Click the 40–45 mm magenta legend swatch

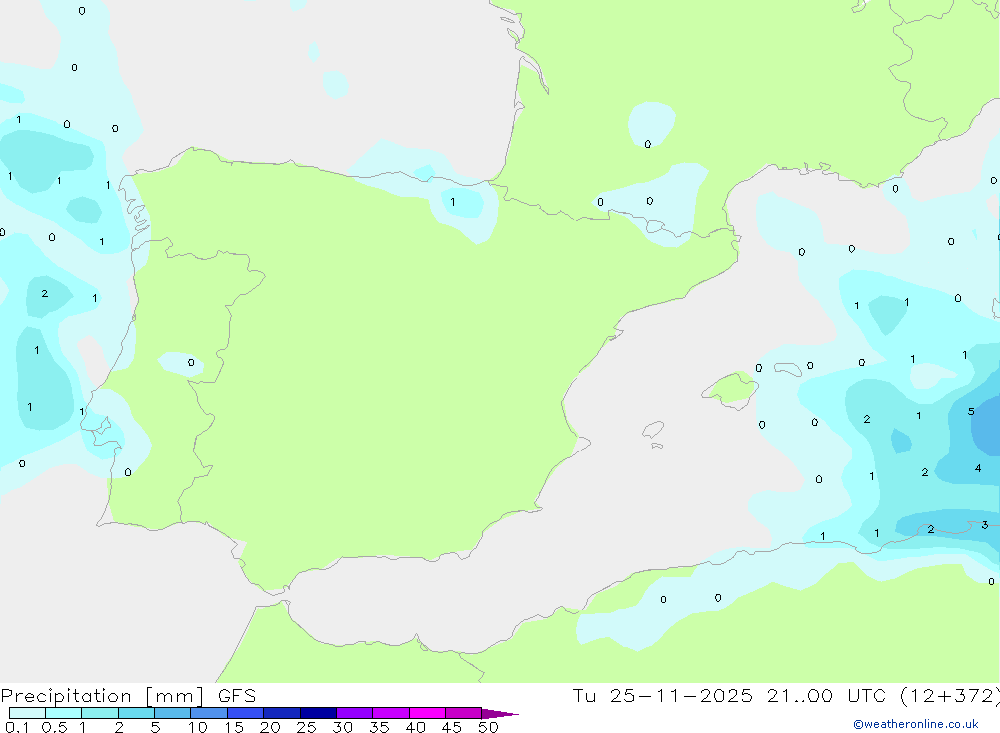click(x=427, y=713)
